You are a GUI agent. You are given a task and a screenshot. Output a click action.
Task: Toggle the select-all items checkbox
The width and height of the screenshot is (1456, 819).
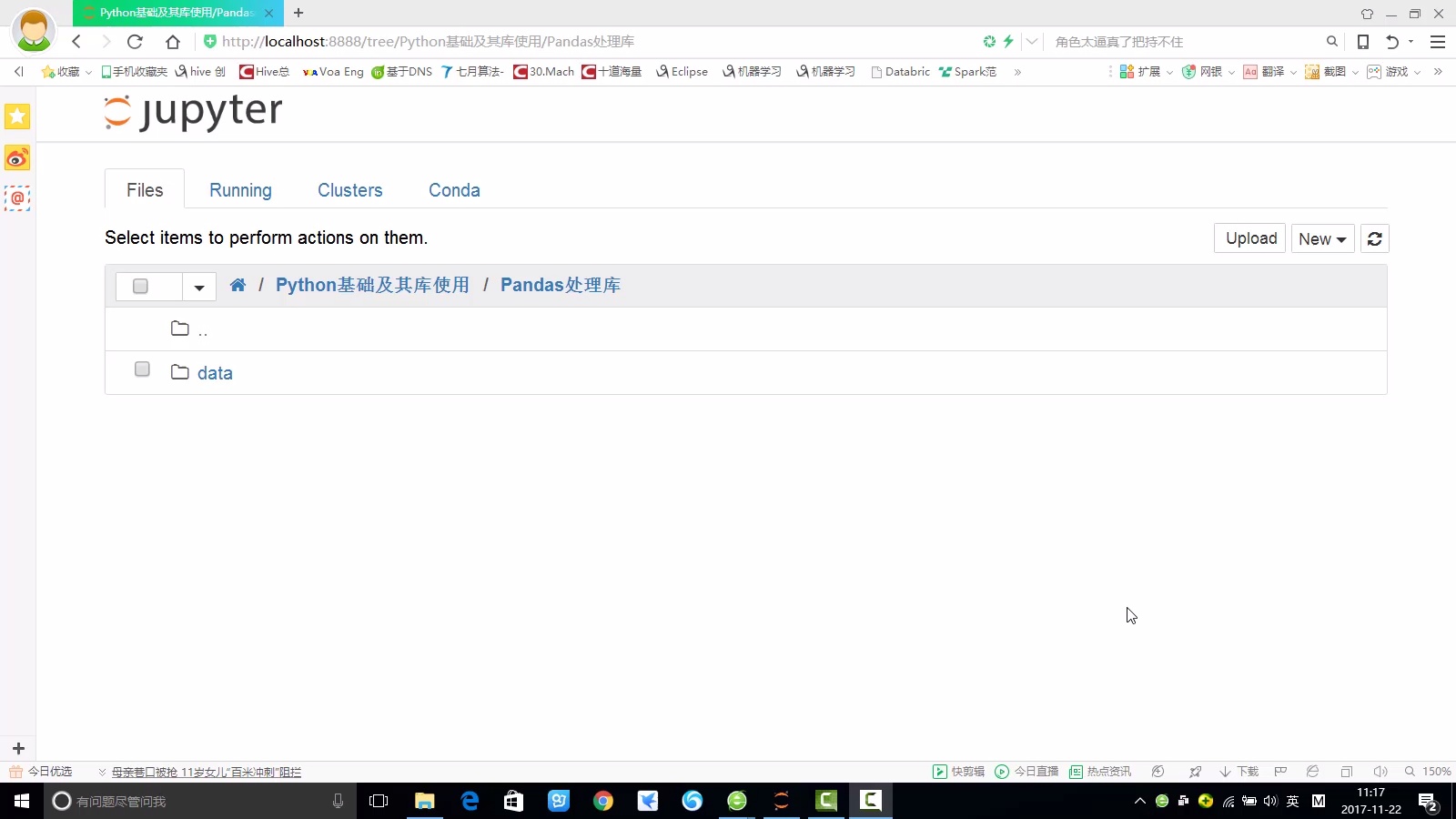coord(140,286)
